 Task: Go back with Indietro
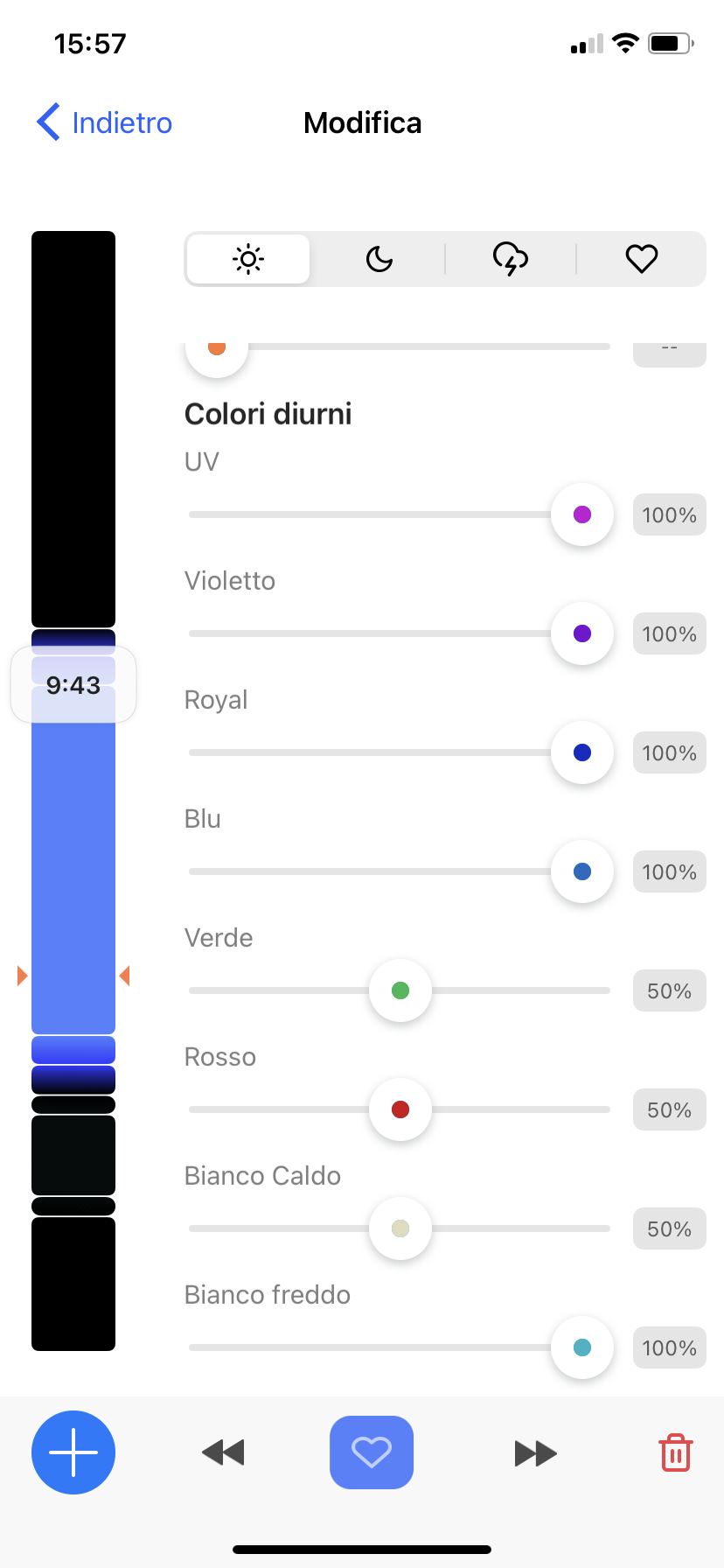click(104, 122)
